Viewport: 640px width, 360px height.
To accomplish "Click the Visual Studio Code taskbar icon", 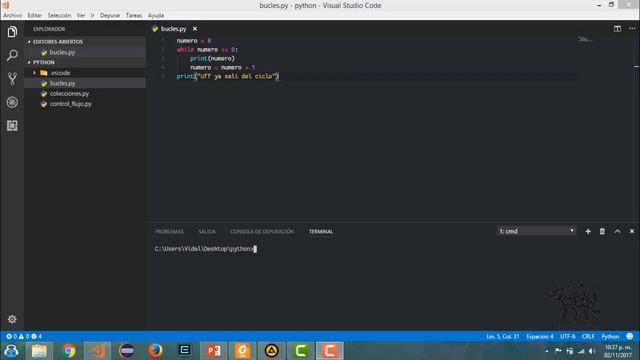I will tap(97, 351).
